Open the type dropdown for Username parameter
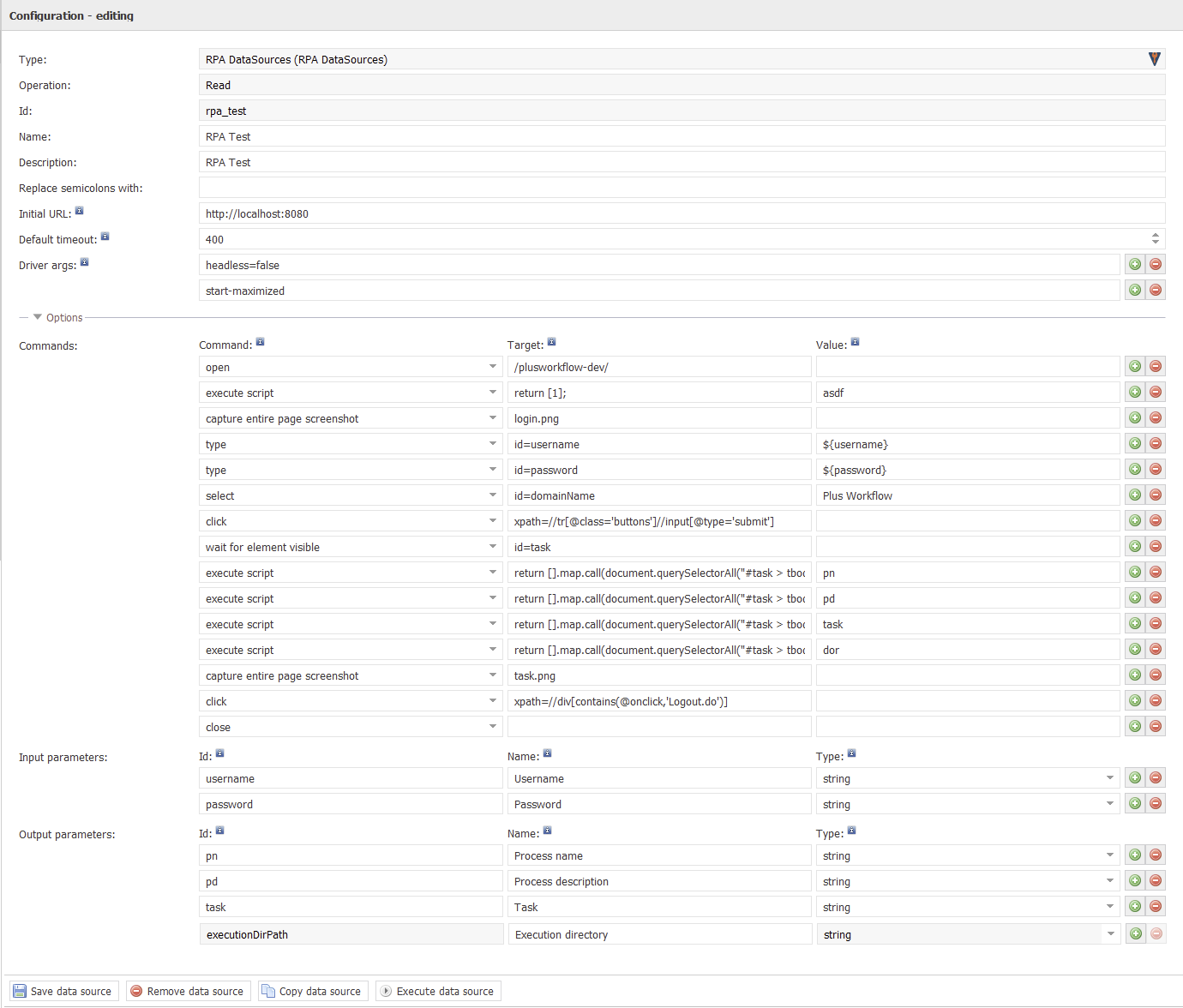The width and height of the screenshot is (1183, 1008). 1109,778
